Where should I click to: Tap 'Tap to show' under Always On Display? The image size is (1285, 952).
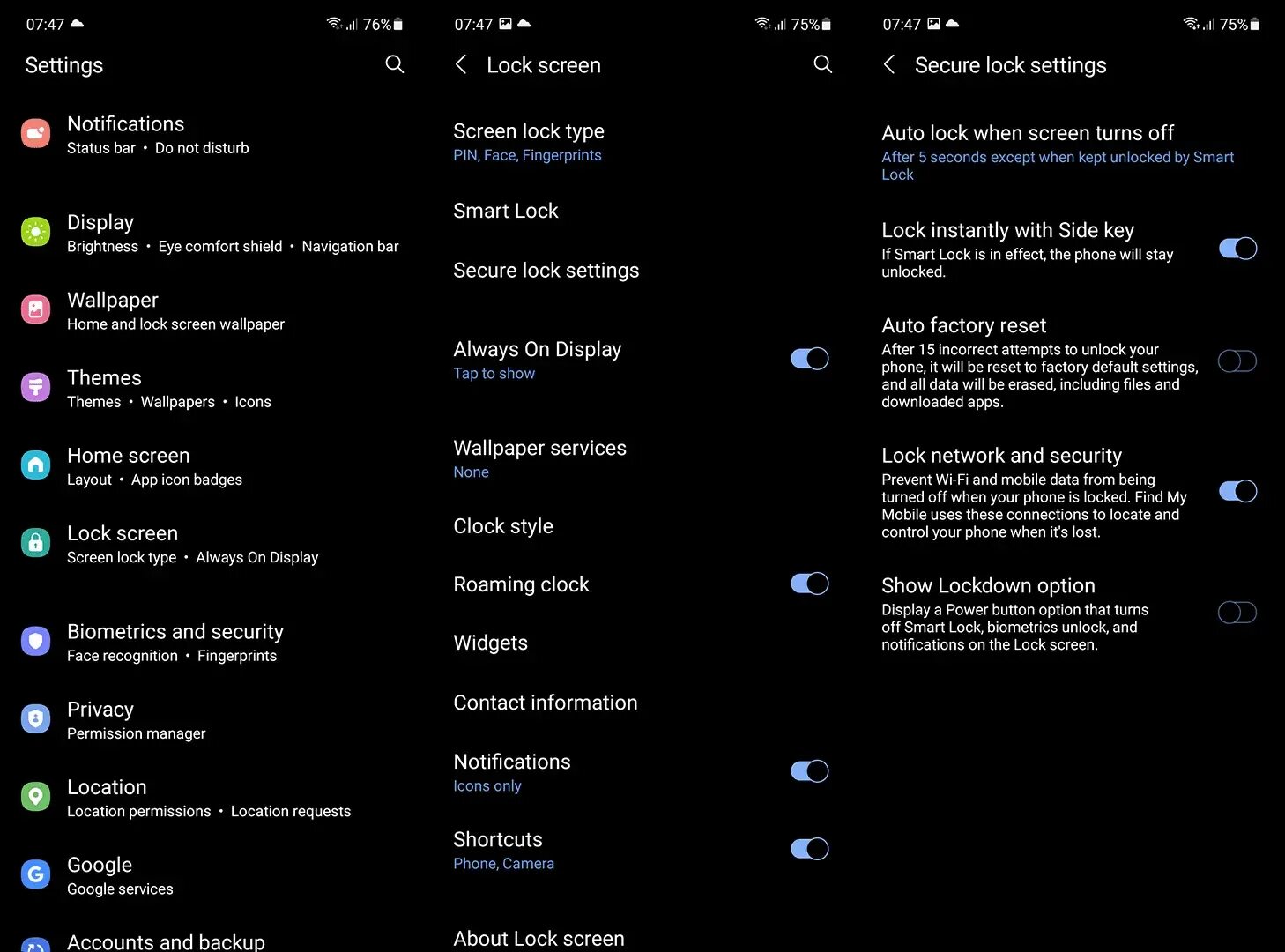[494, 374]
